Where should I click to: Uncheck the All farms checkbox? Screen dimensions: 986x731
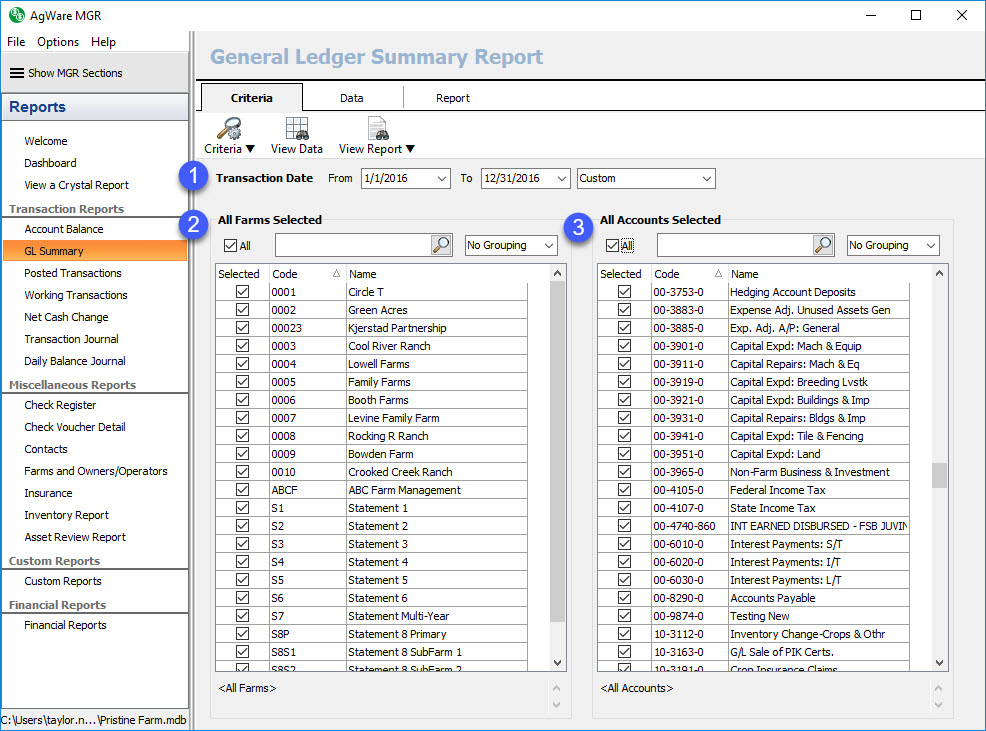(231, 246)
